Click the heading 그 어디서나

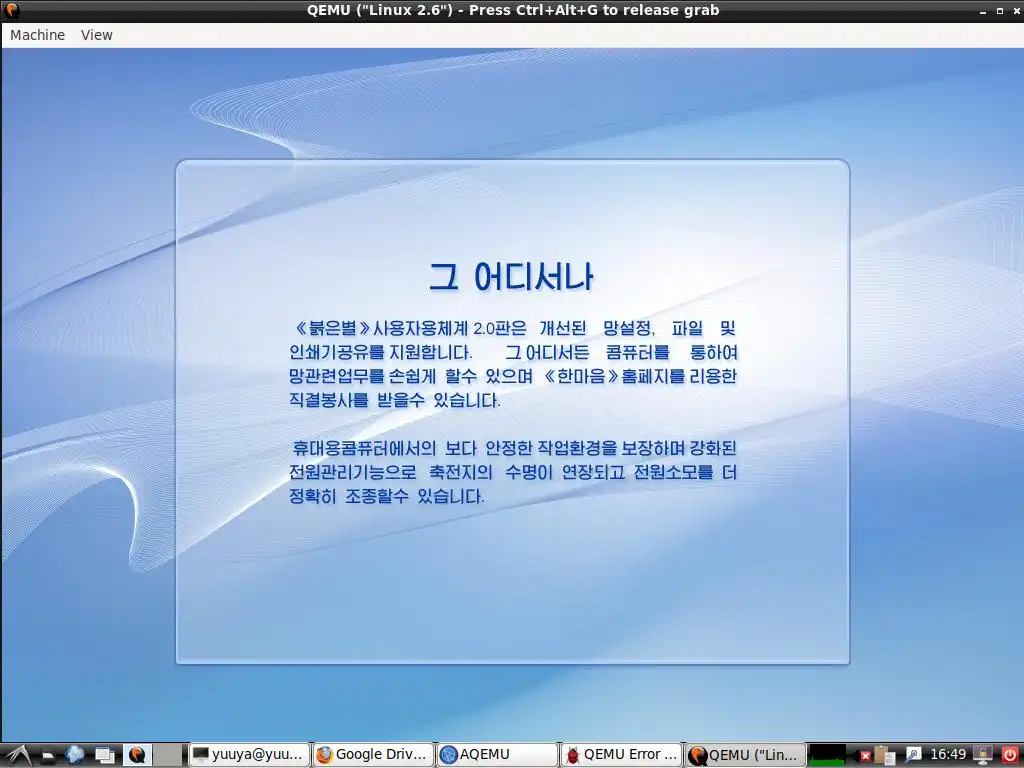pos(511,277)
